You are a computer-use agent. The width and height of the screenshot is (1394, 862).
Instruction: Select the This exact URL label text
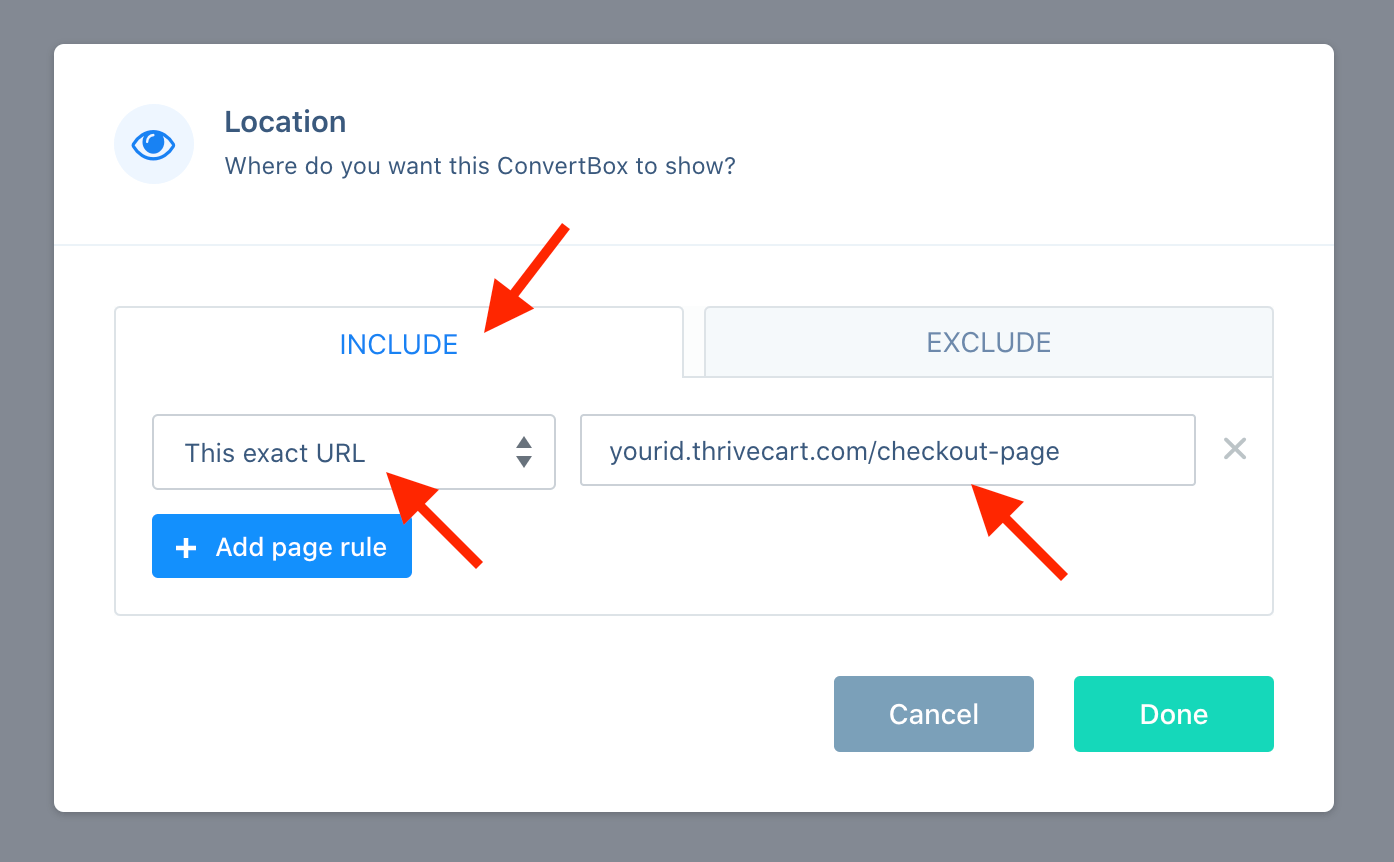click(x=275, y=453)
